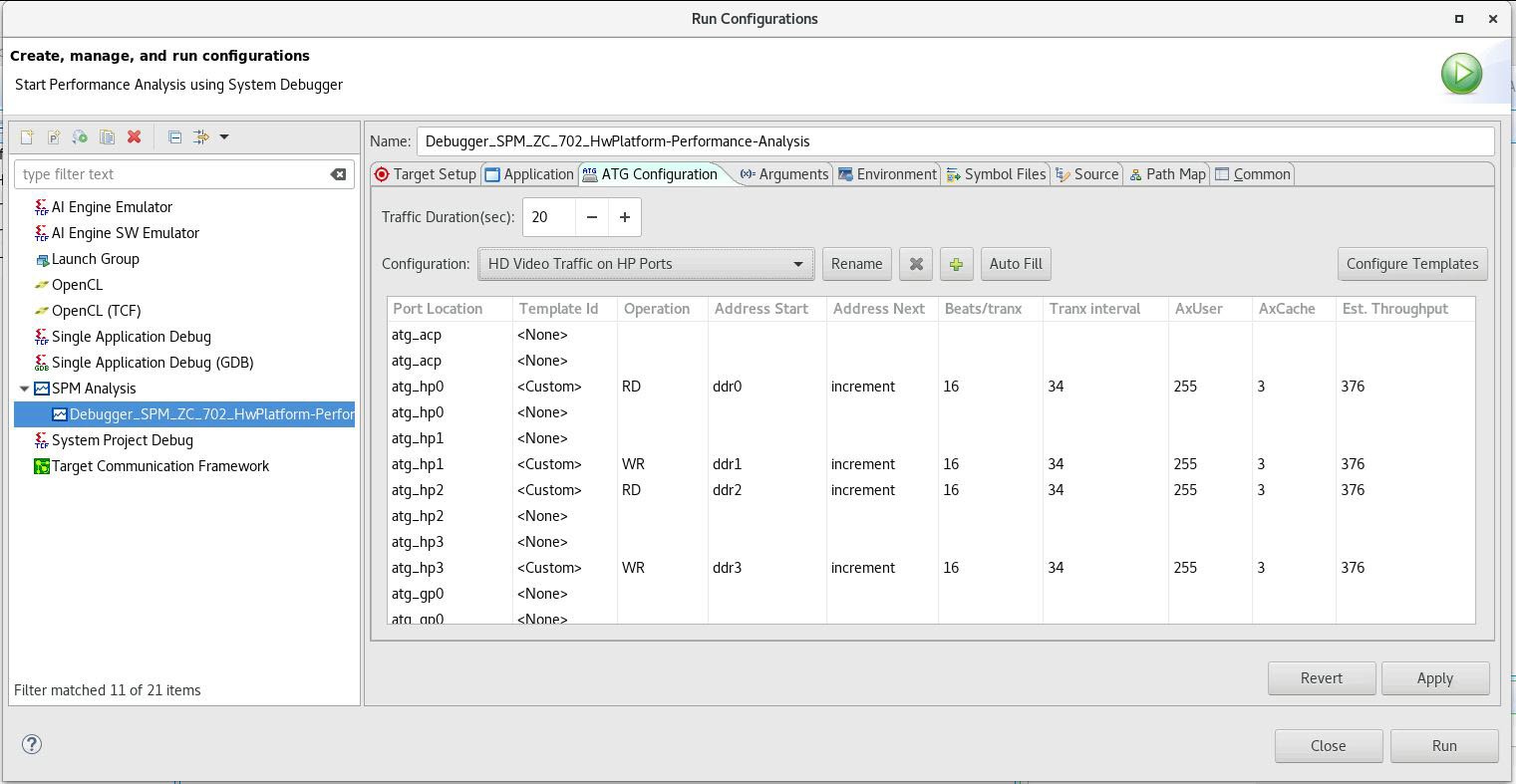The width and height of the screenshot is (1516, 784).
Task: Duplicate the selected launch configuration
Action: point(107,137)
